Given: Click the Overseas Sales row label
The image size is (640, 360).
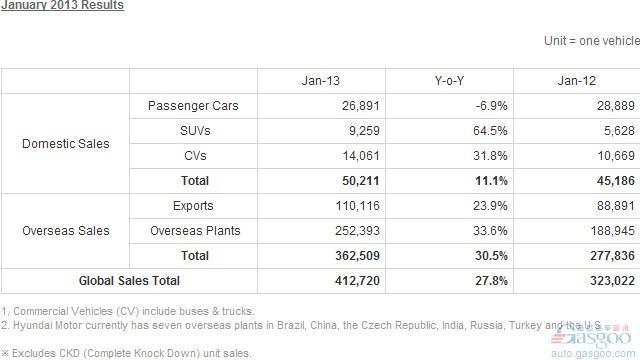Looking at the screenshot, I should (x=66, y=231).
